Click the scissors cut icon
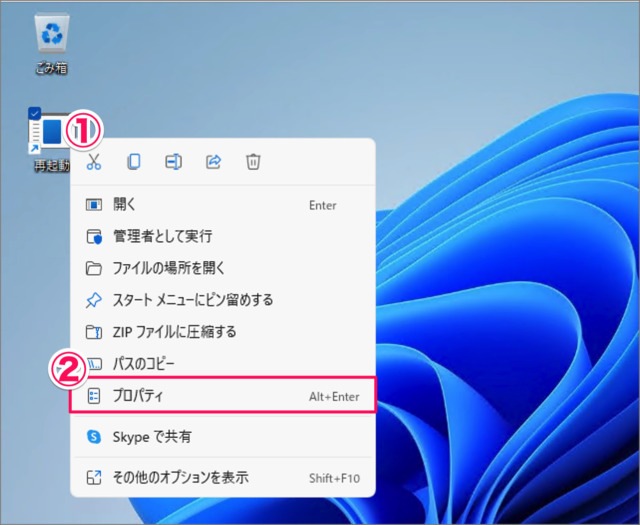 [94, 162]
